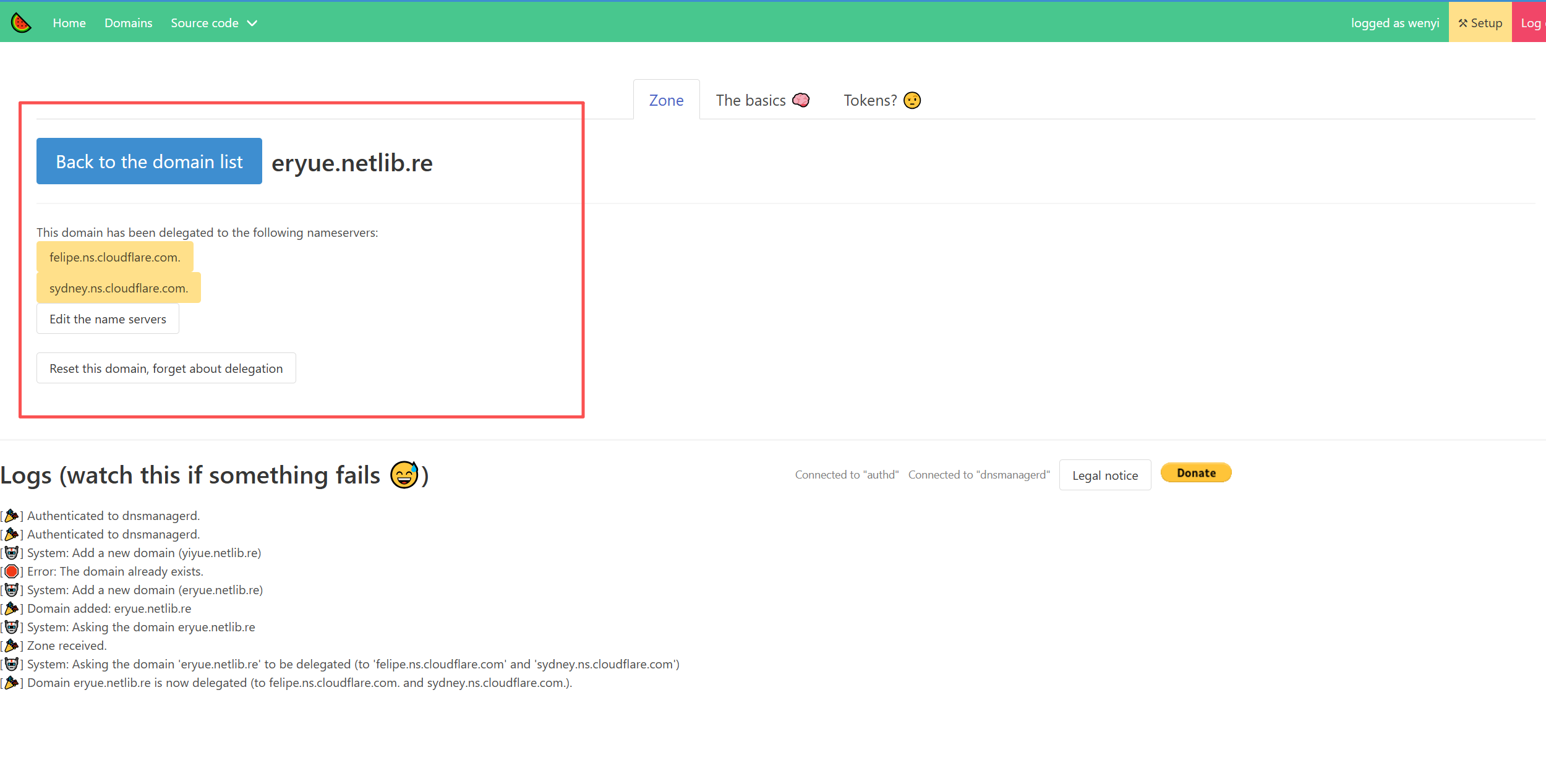Click the Setup tools icon in navbar

(x=1463, y=23)
